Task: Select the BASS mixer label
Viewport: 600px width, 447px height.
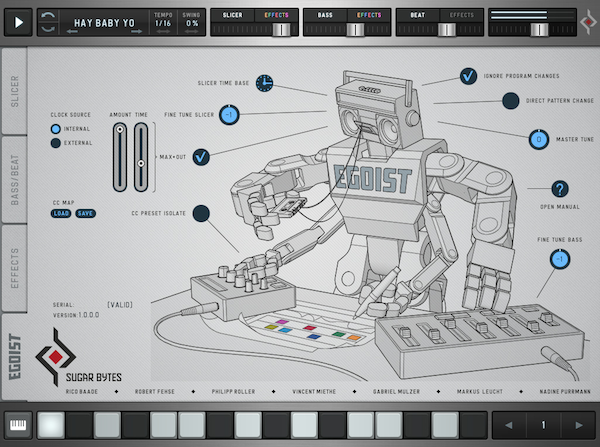Action: pos(325,15)
